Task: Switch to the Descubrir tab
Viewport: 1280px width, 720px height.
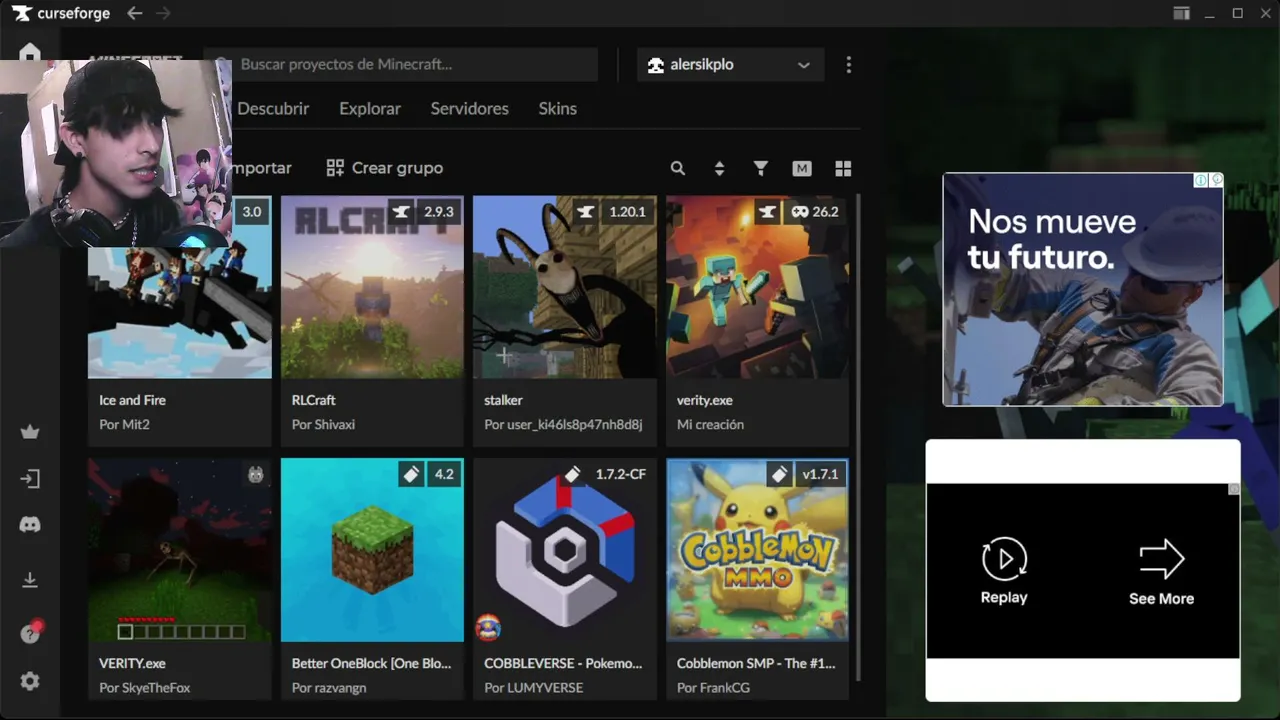Action: point(273,109)
